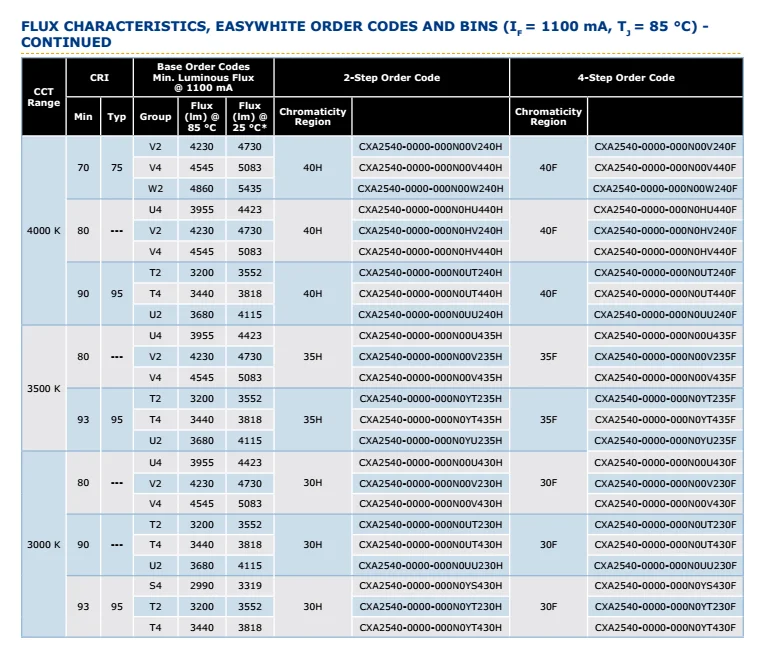Click order code CXA2540-0000-000N00W240H
This screenshot has width=762, height=655.
click(431, 189)
